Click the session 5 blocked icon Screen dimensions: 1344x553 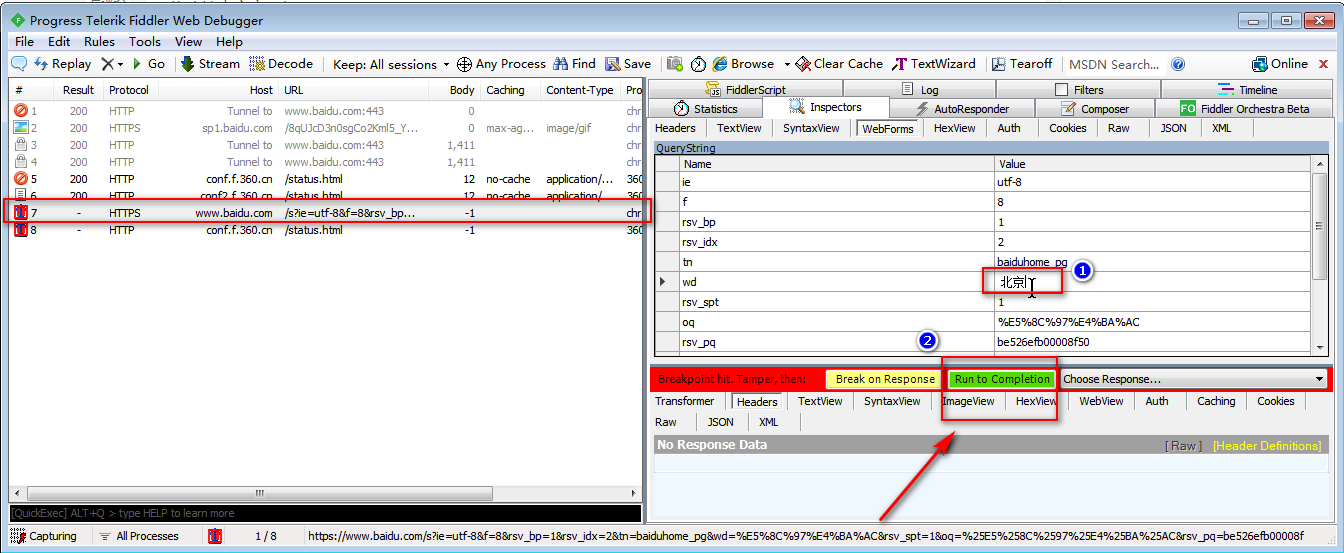21,179
